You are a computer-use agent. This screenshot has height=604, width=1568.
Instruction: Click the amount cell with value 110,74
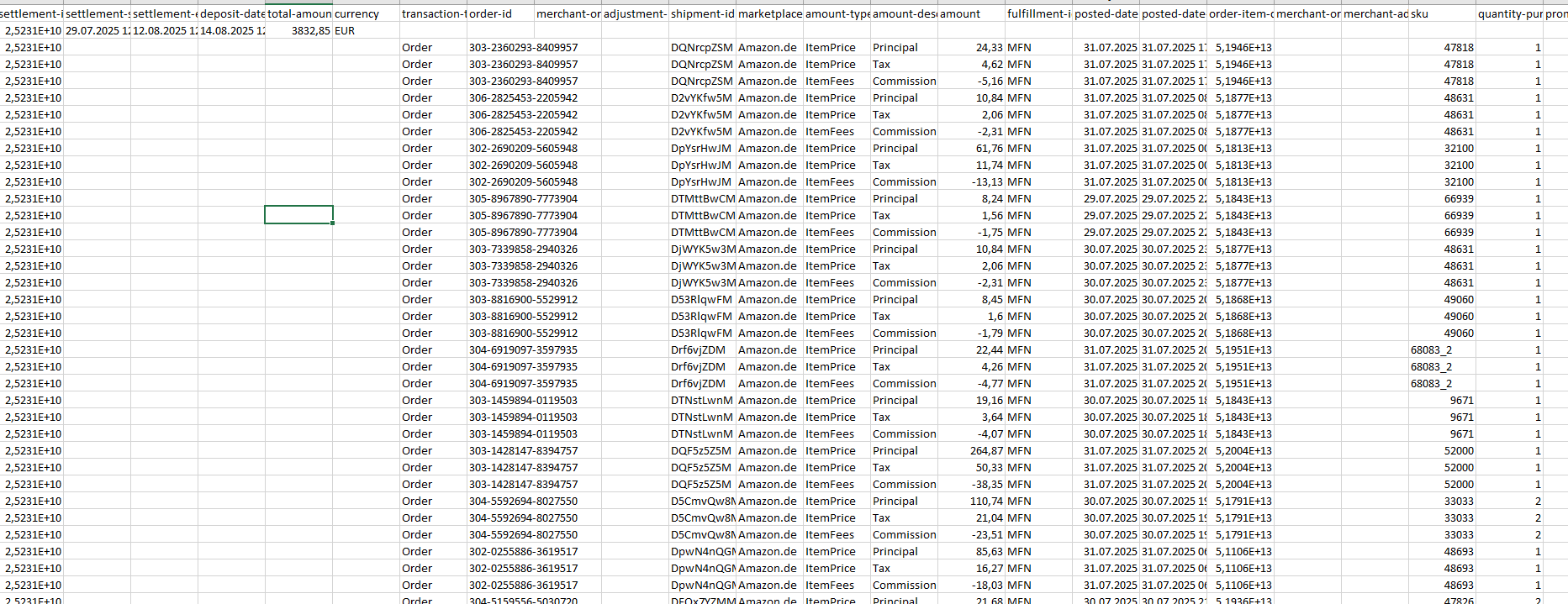[x=971, y=502]
